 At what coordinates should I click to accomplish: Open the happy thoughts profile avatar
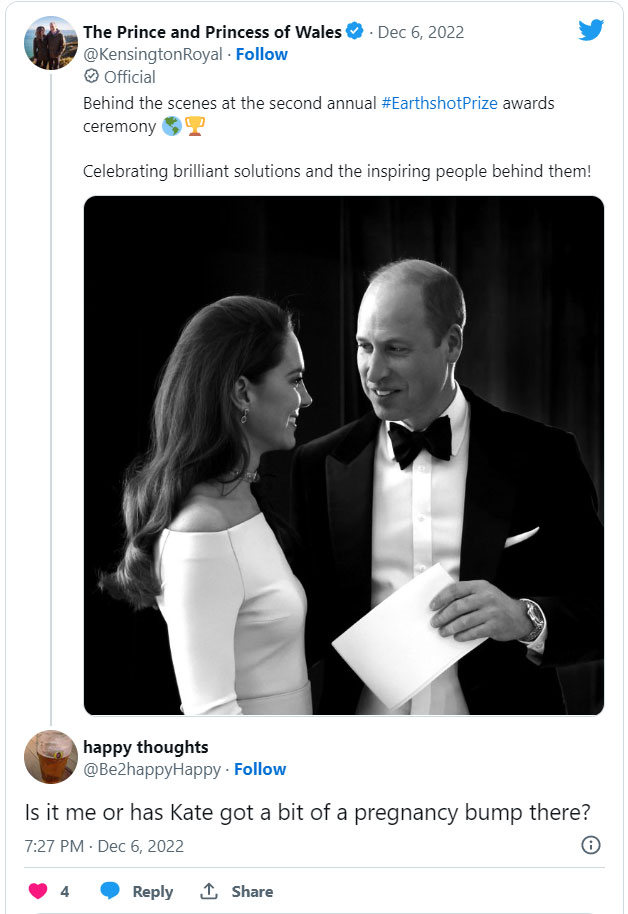coord(51,757)
